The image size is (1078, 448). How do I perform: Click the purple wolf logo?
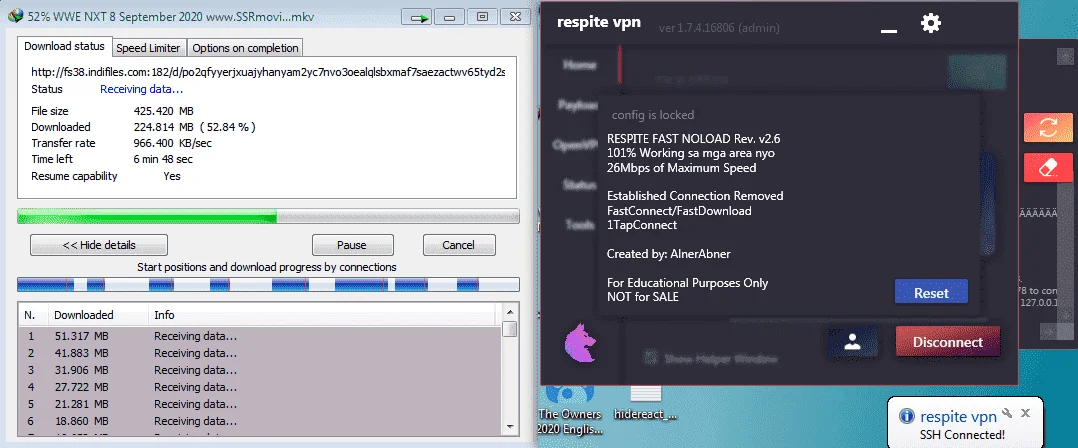tap(580, 341)
